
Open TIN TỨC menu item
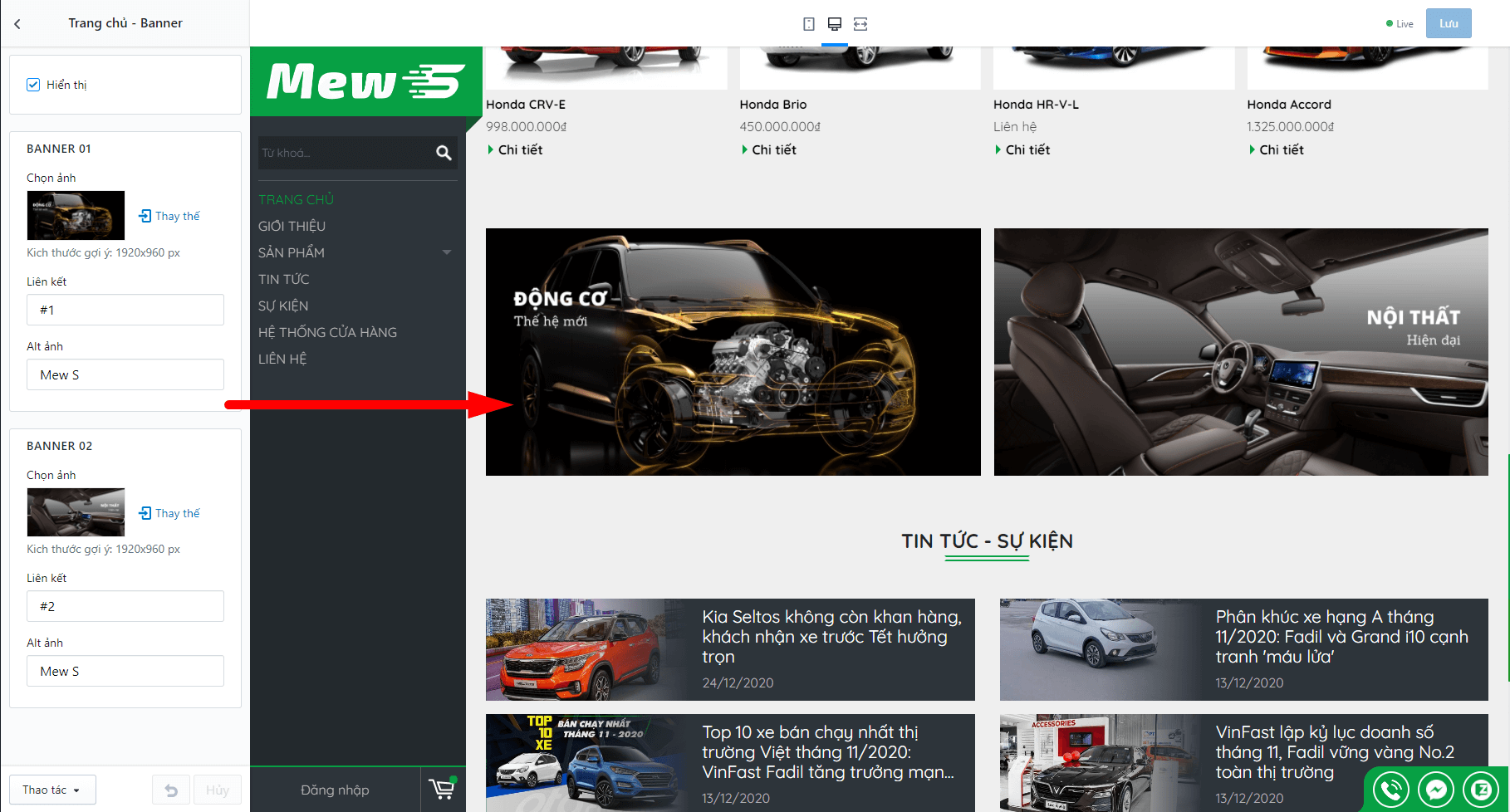click(x=283, y=279)
